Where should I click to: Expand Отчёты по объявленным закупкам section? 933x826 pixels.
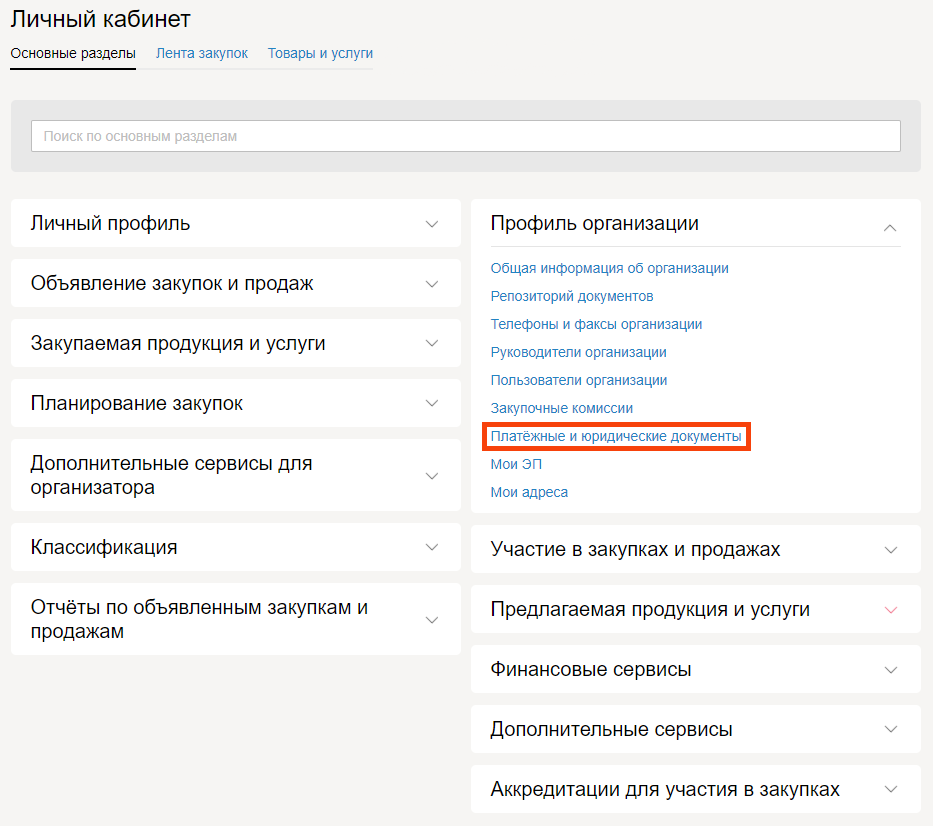coord(431,620)
